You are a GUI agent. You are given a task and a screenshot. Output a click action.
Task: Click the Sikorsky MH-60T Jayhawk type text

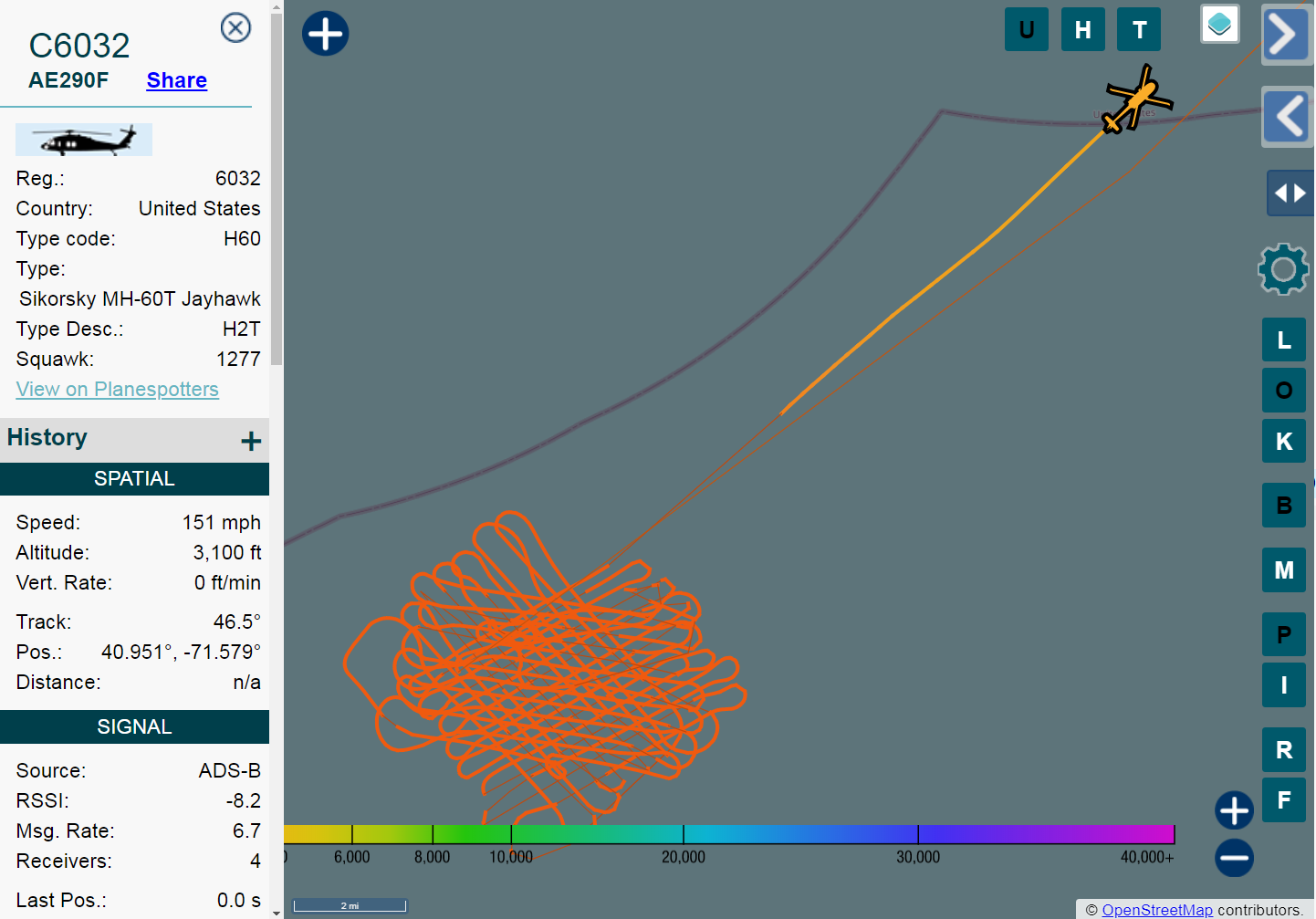140,298
